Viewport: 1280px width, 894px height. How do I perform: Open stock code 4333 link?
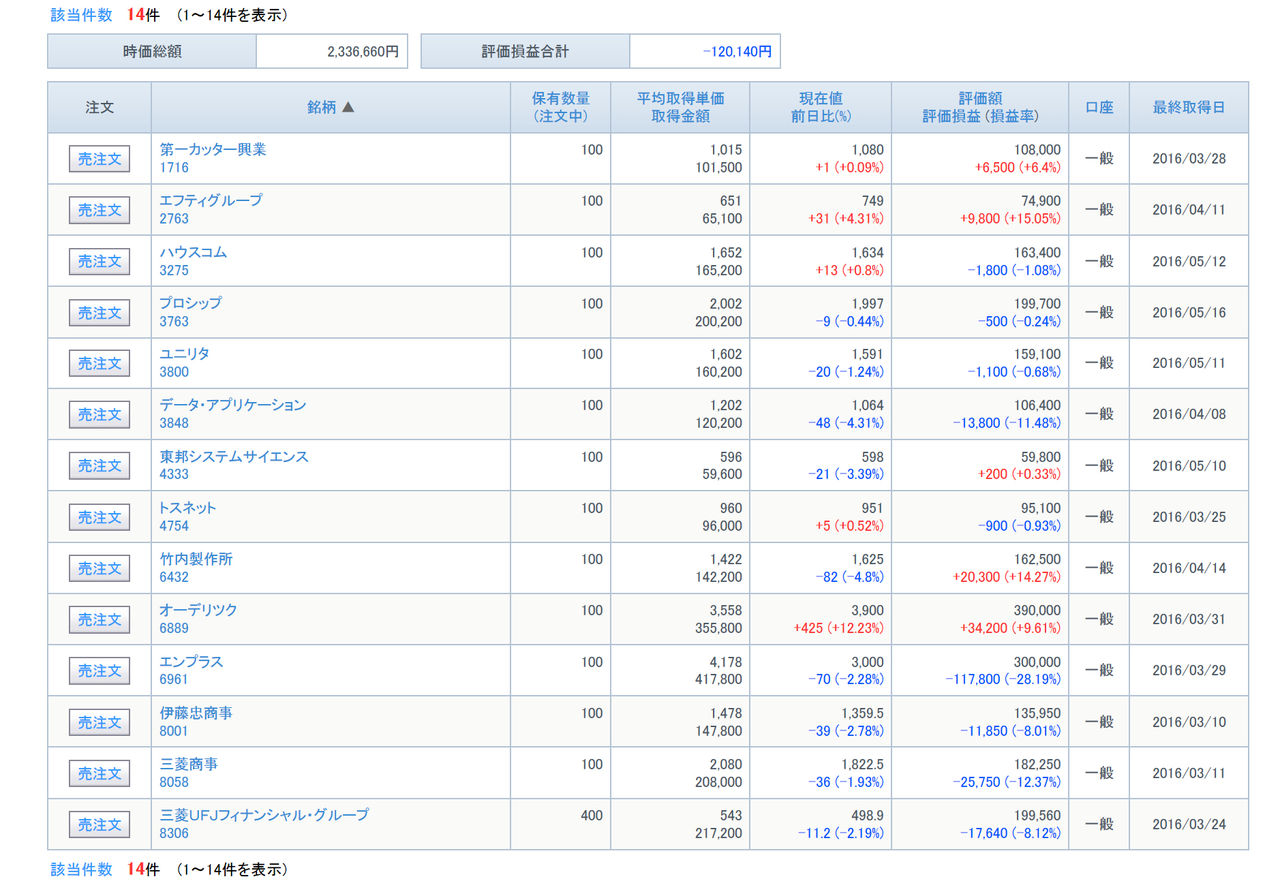tap(174, 475)
